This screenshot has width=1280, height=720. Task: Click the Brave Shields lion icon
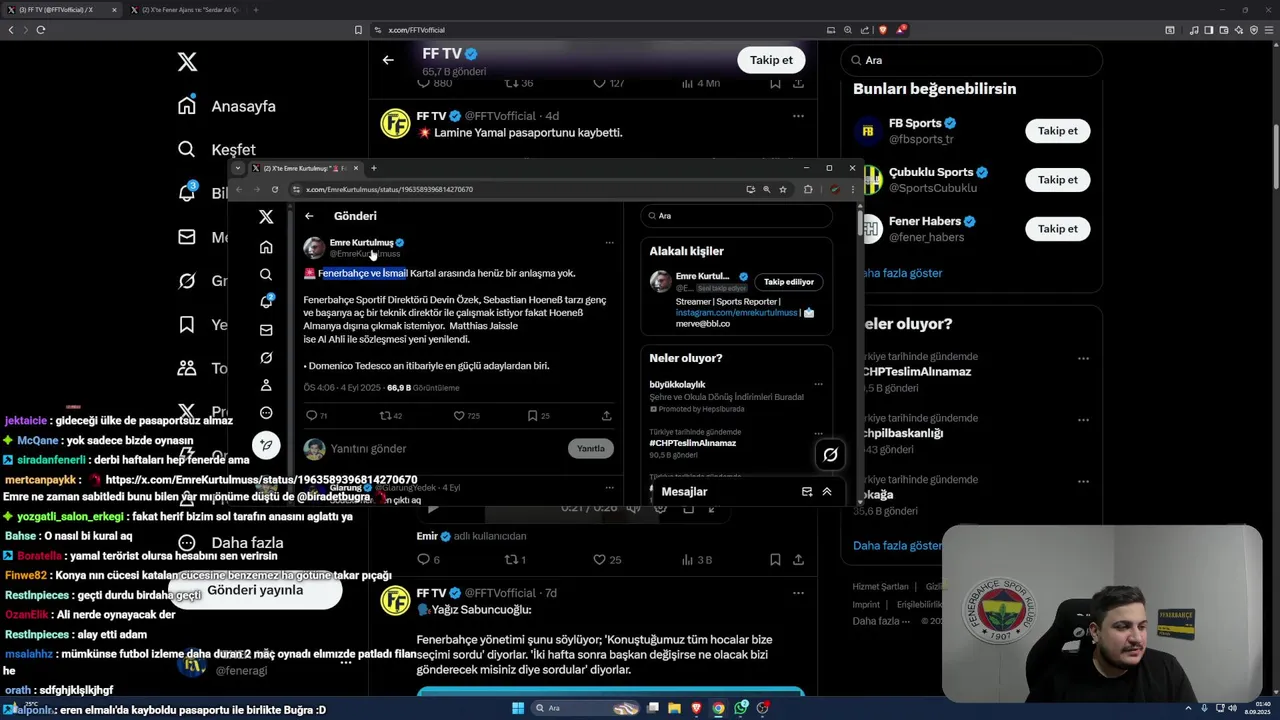tap(881, 30)
